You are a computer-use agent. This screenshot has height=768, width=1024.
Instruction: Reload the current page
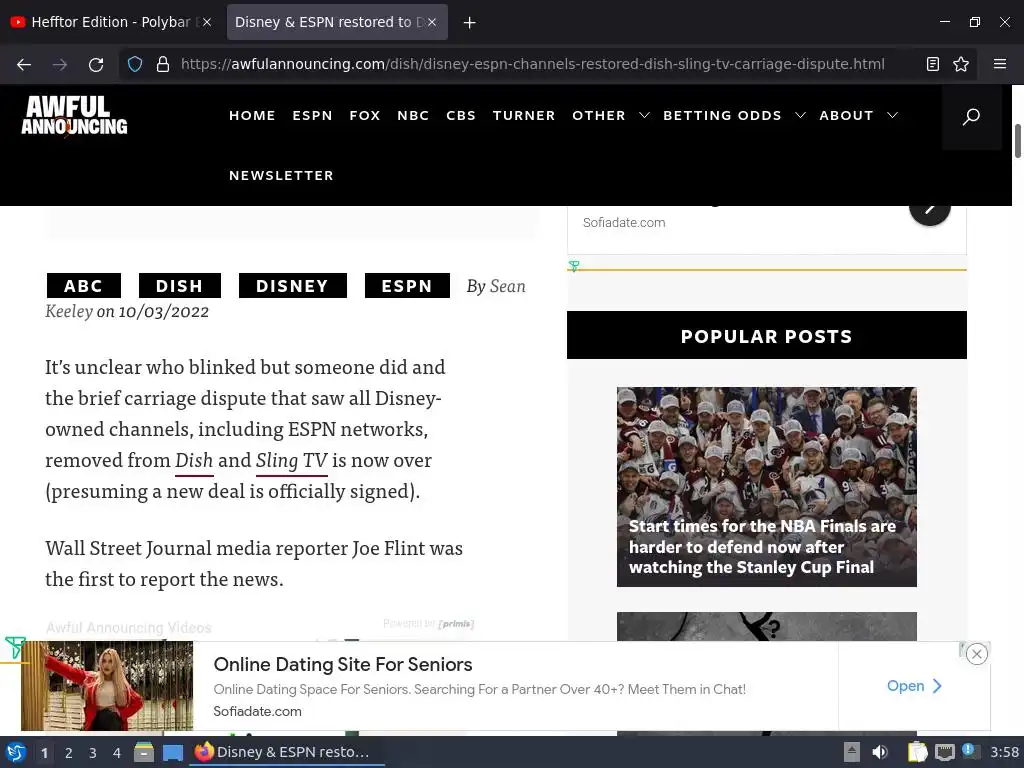click(96, 64)
